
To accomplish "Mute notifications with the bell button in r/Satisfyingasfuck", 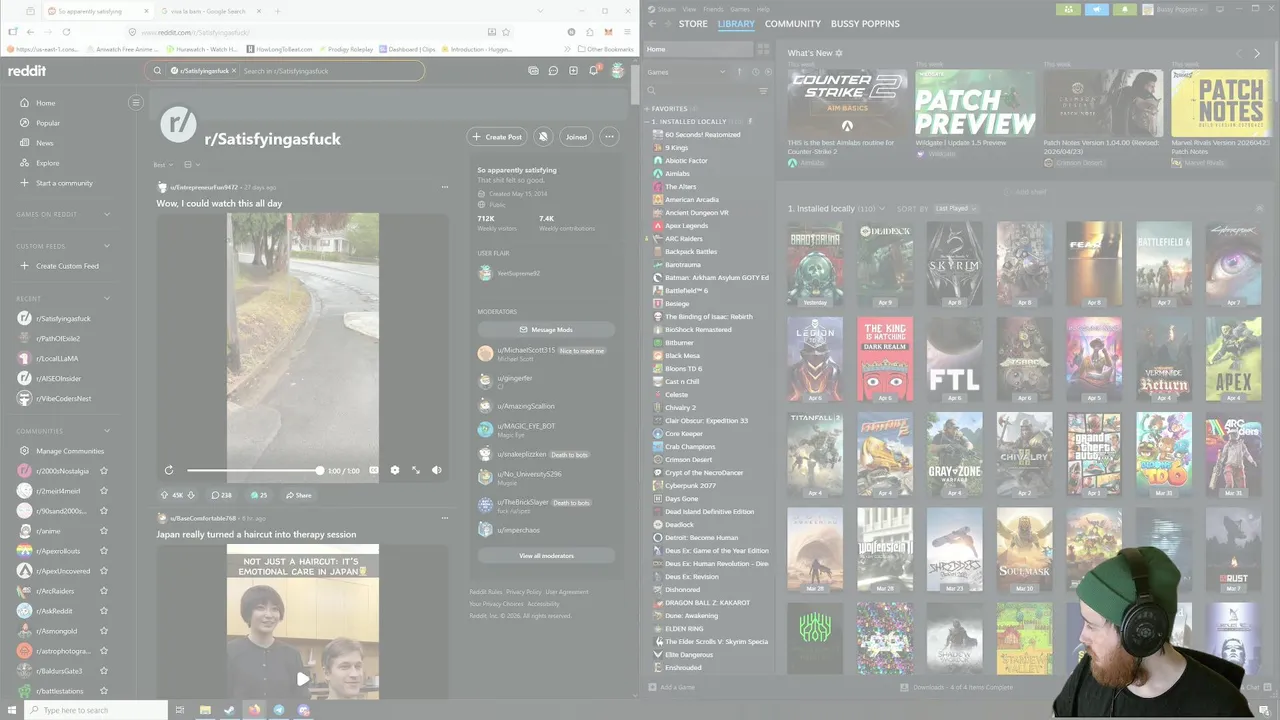I will (543, 137).
